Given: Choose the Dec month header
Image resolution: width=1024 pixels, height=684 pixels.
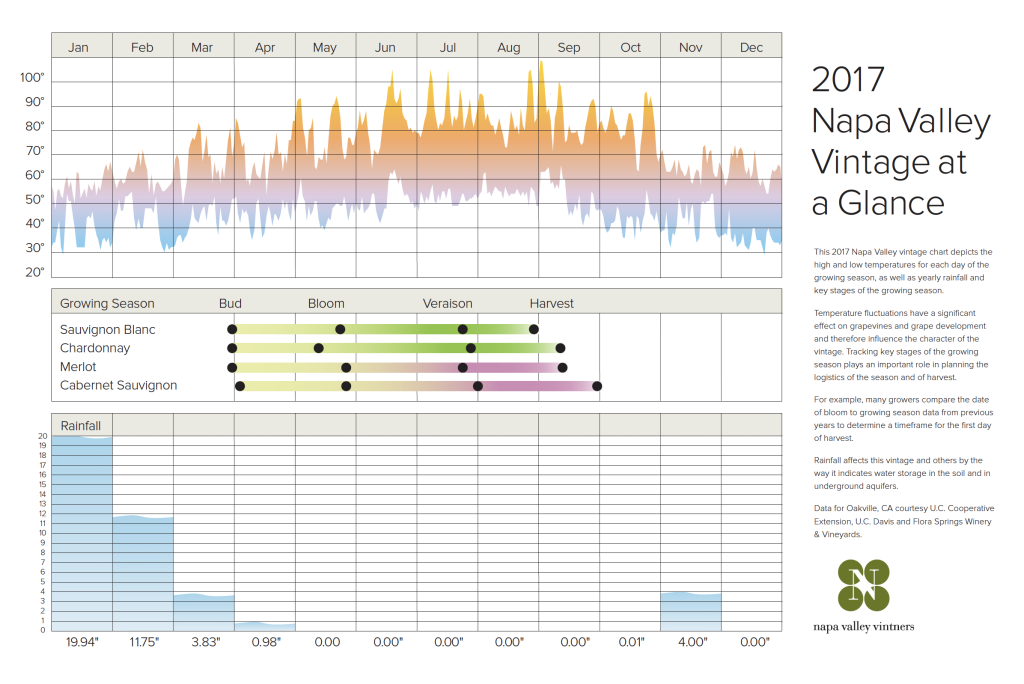Looking at the screenshot, I should tap(751, 47).
